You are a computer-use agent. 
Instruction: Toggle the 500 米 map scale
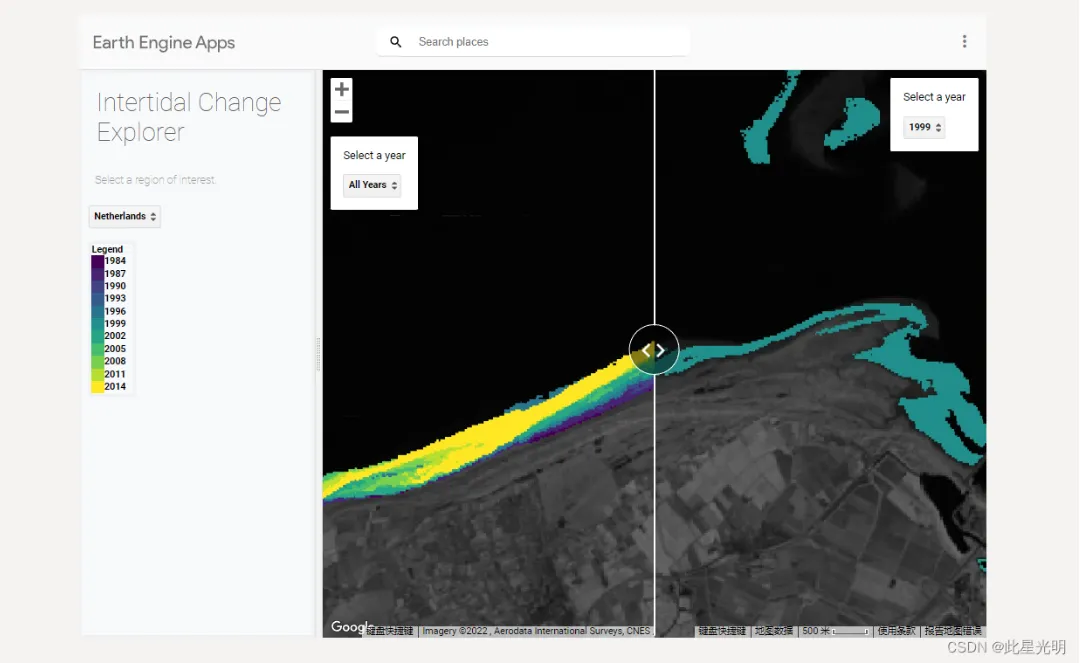(835, 631)
